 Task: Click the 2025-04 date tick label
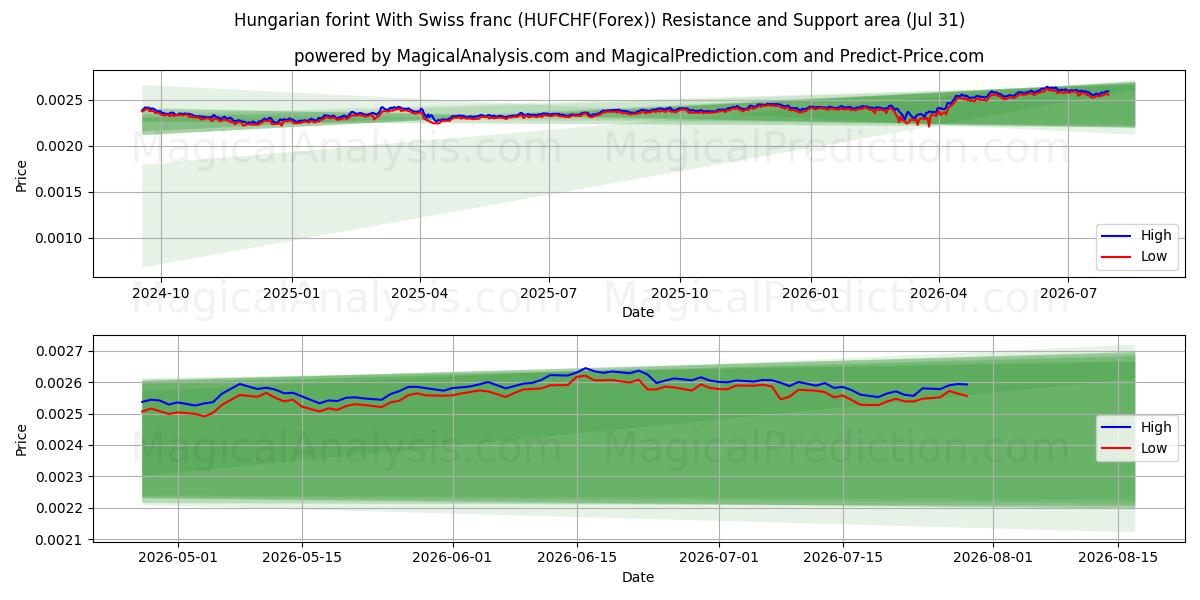point(419,293)
